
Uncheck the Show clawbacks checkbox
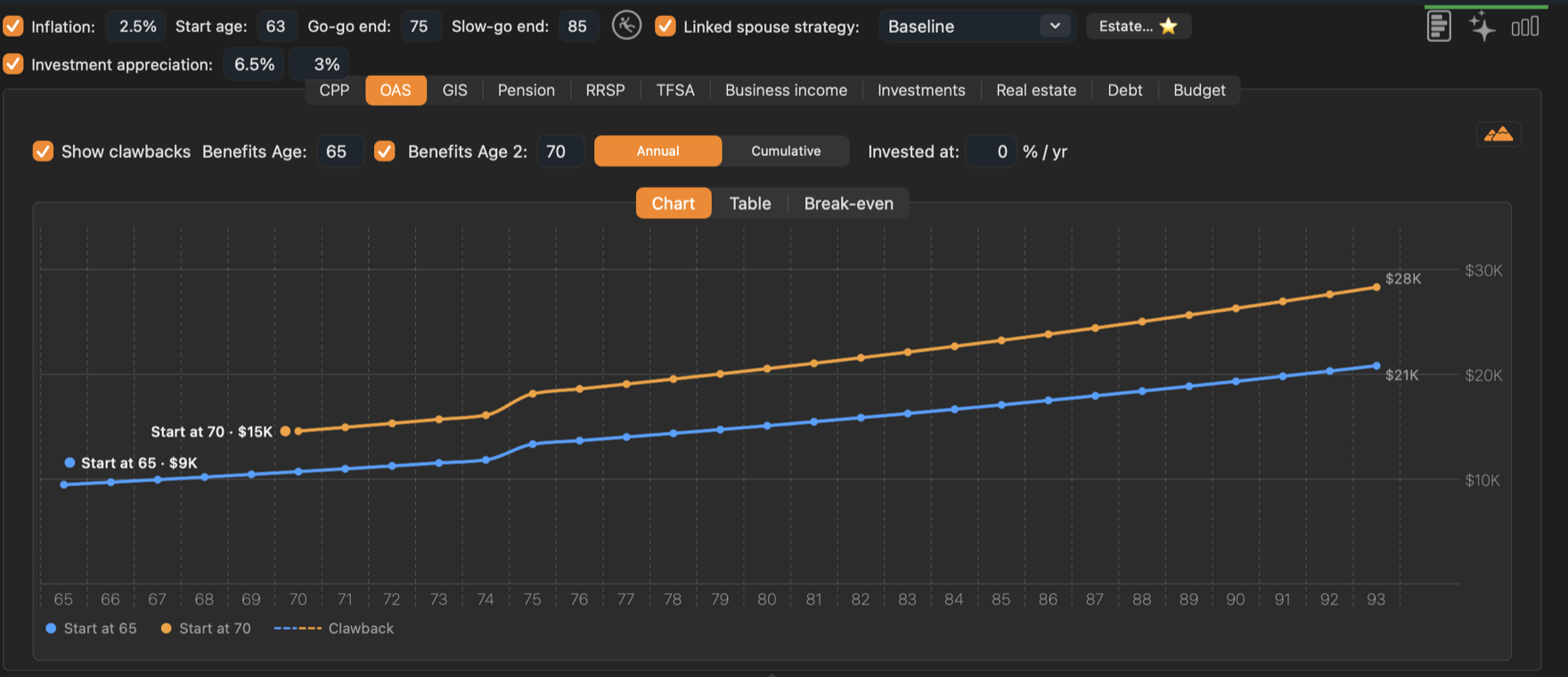tap(43, 151)
